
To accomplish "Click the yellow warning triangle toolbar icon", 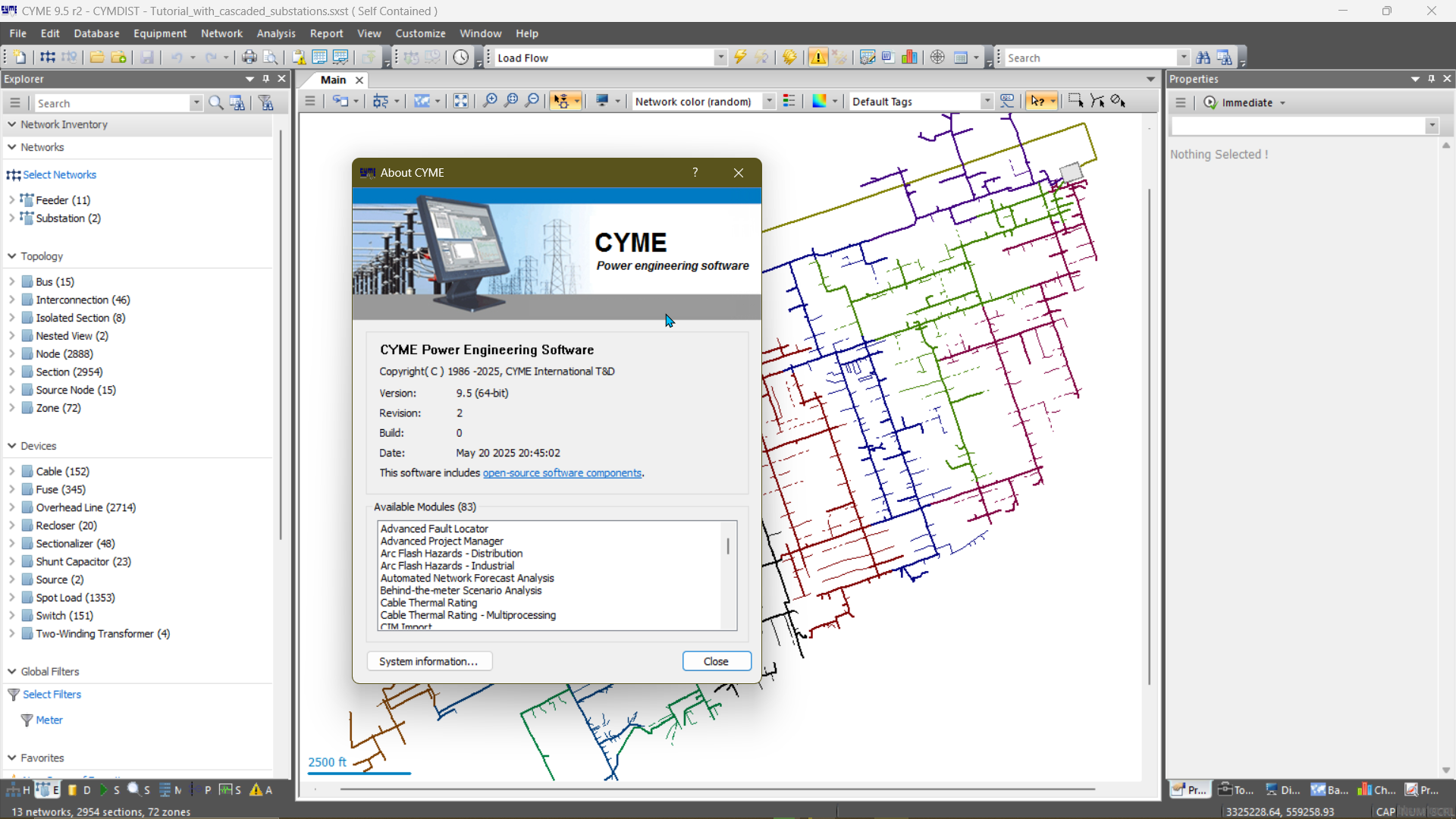I will coord(817,58).
